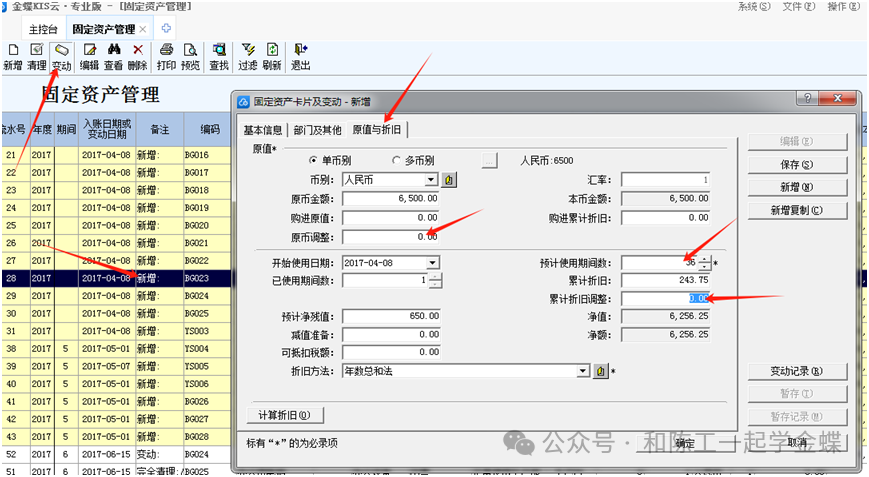Click the 保存(S) button
This screenshot has height=477, width=869.
tap(797, 165)
